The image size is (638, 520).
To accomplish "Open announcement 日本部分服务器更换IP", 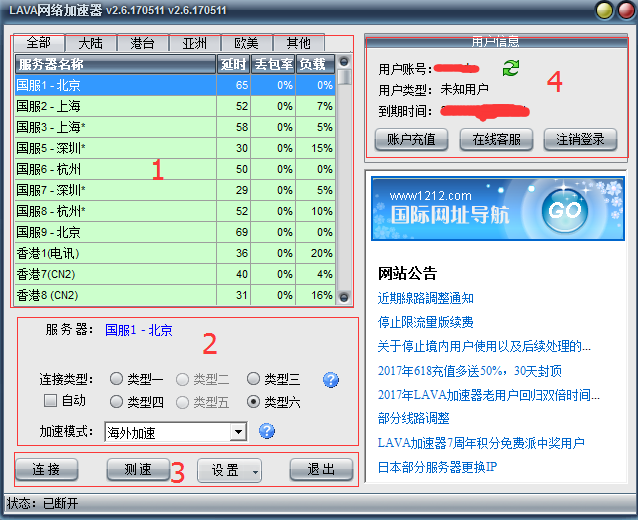I will (437, 467).
